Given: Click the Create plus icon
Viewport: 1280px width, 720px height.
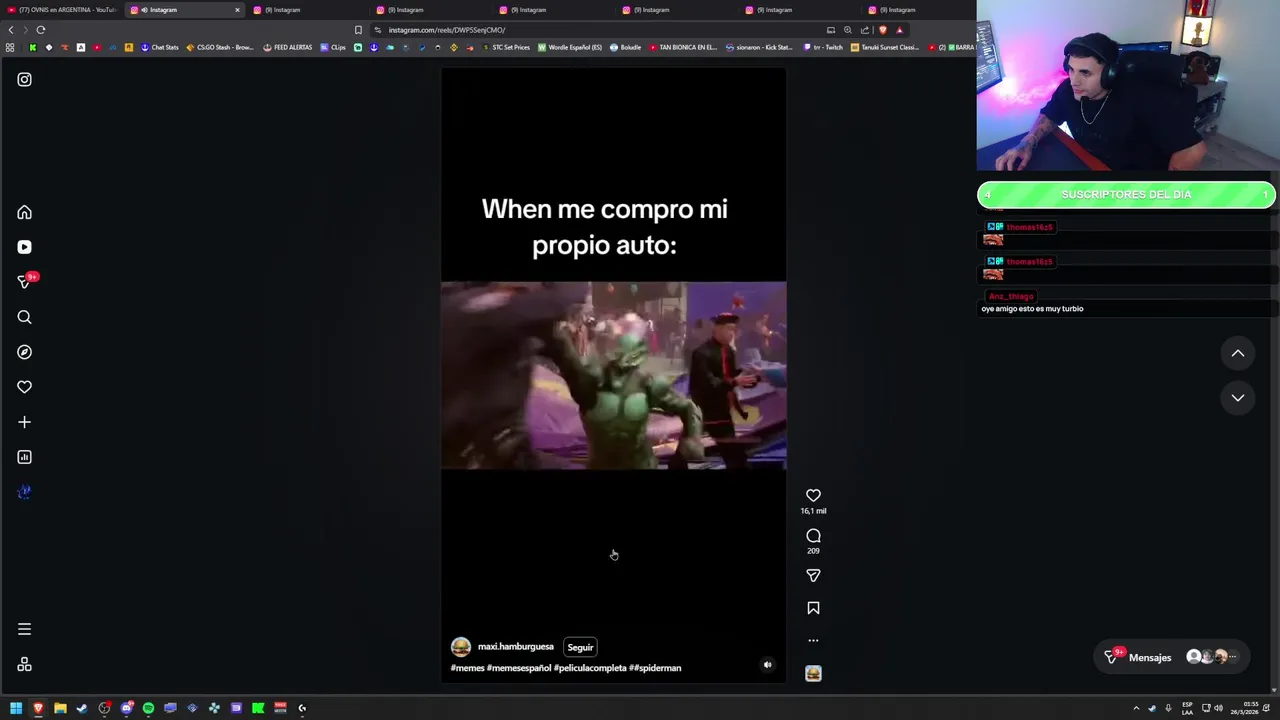Looking at the screenshot, I should point(24,422).
